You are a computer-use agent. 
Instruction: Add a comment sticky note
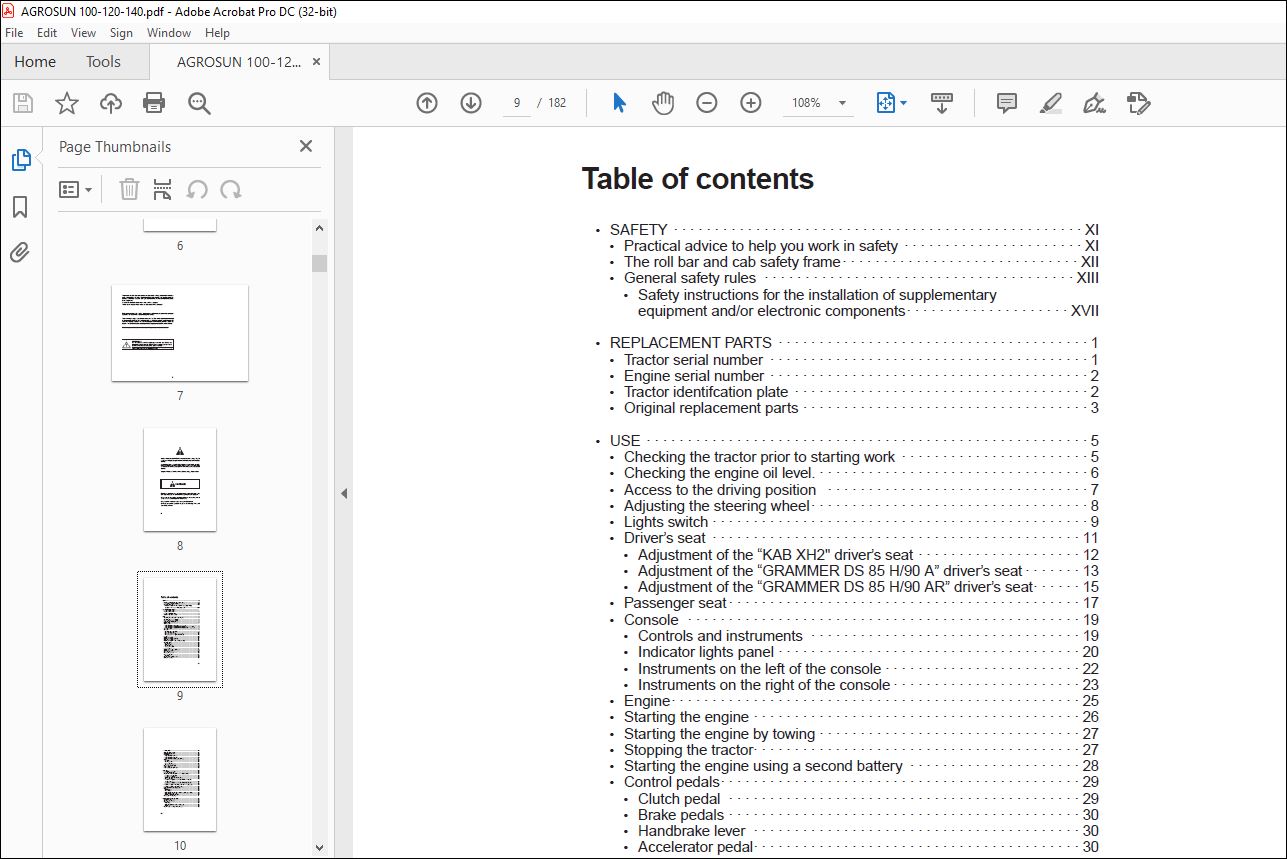1007,103
